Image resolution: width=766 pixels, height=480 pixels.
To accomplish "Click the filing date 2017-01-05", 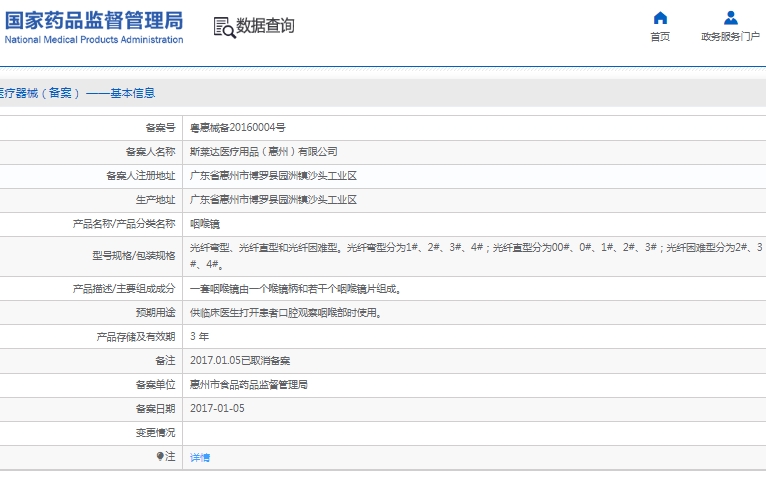I will coord(217,408).
